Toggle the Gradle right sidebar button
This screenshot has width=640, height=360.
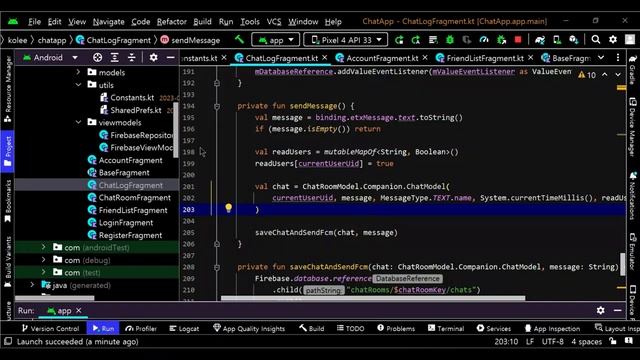click(x=633, y=70)
